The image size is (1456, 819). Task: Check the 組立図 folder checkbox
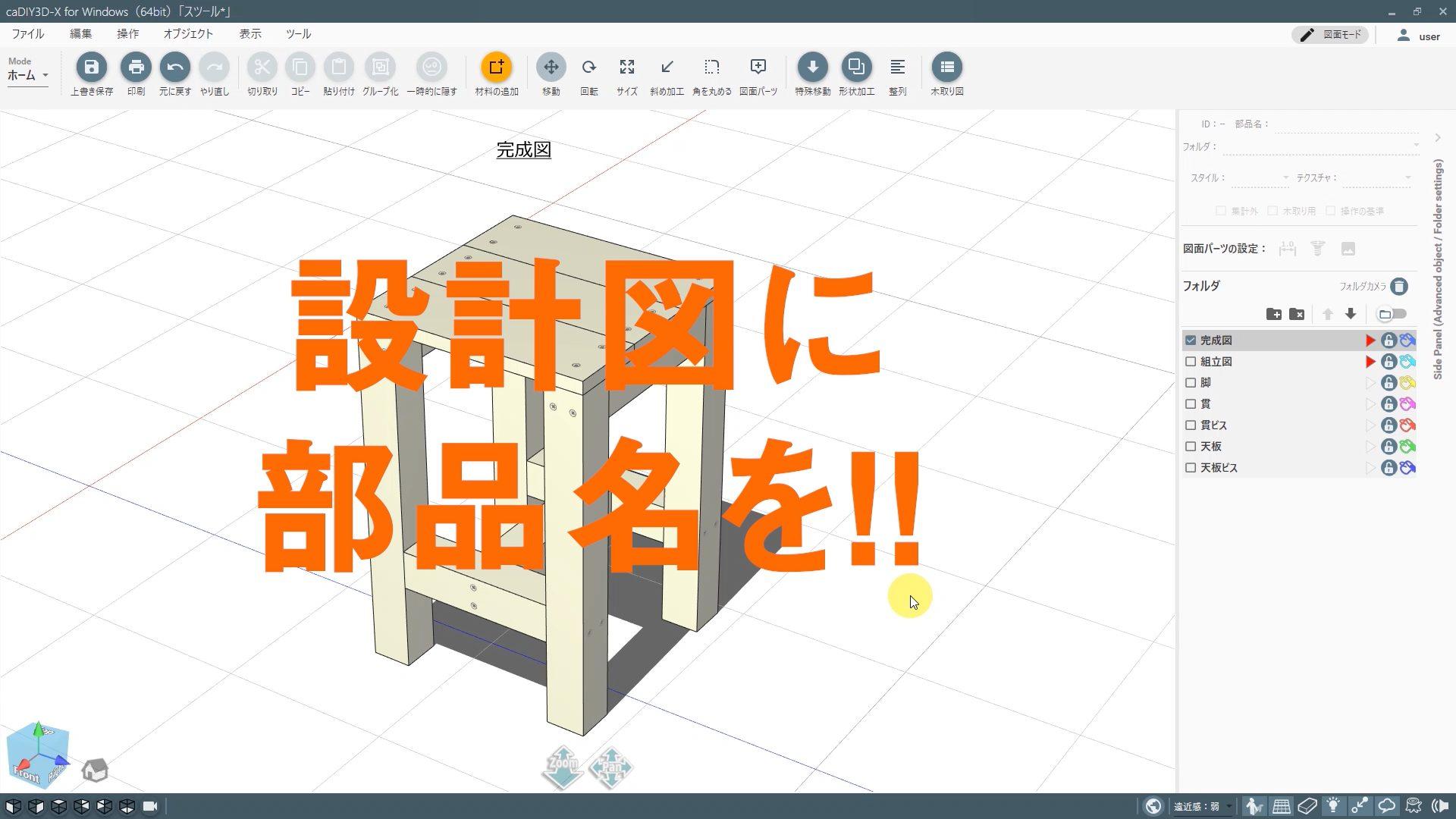1191,362
